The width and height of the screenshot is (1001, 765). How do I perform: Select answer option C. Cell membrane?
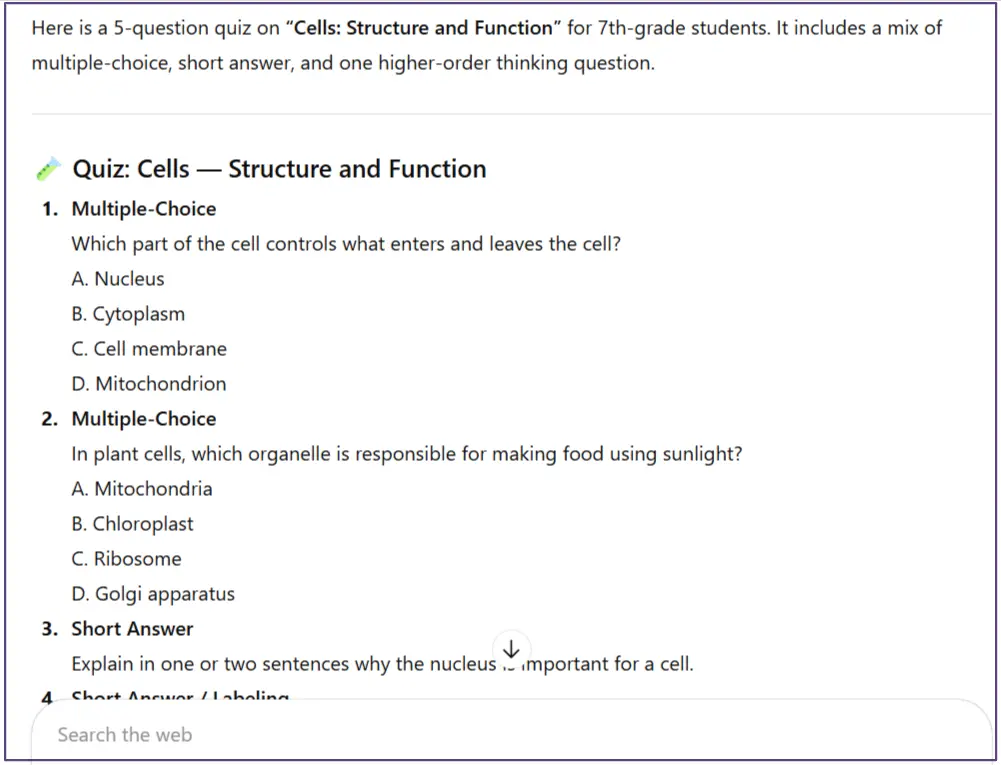(148, 348)
